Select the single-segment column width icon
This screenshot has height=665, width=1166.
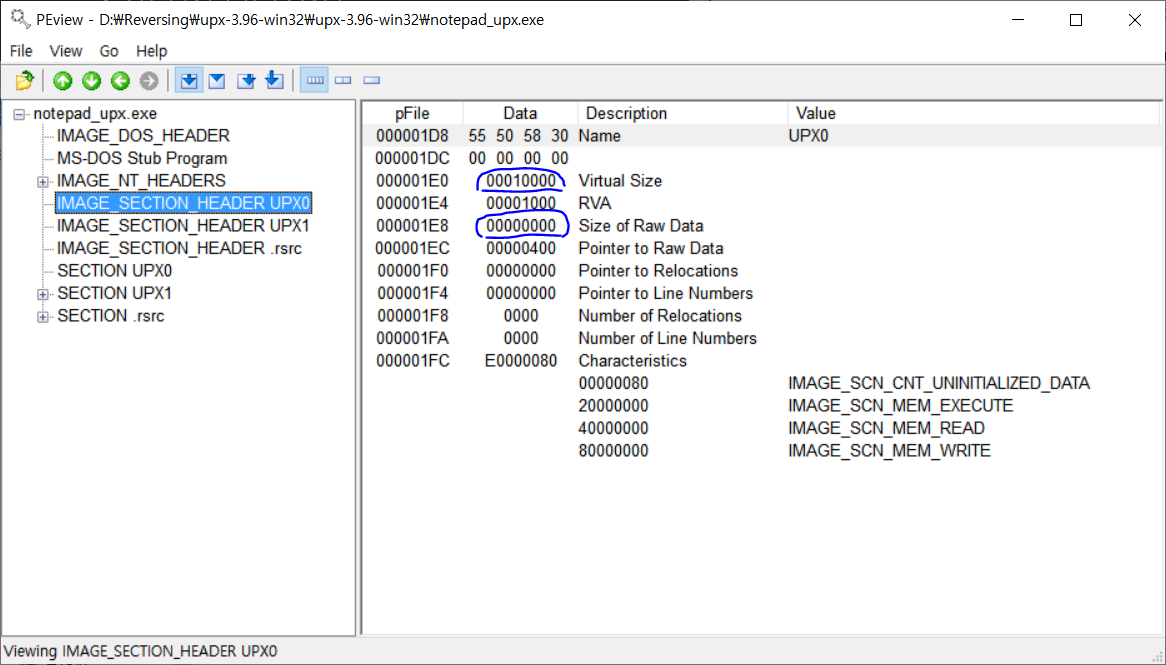pos(372,80)
